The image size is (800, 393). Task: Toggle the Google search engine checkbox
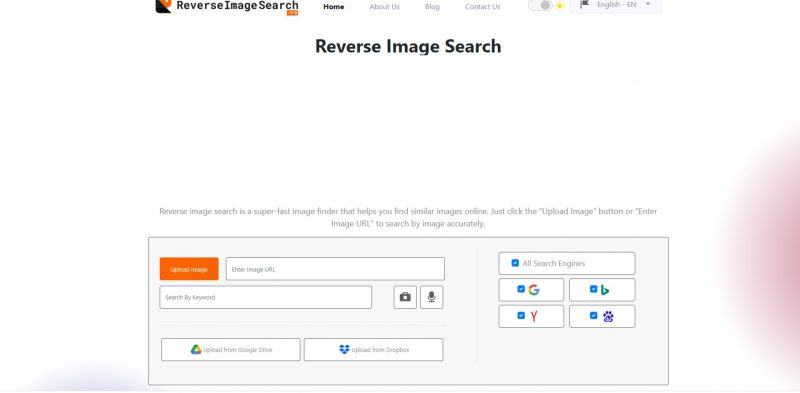pos(521,289)
